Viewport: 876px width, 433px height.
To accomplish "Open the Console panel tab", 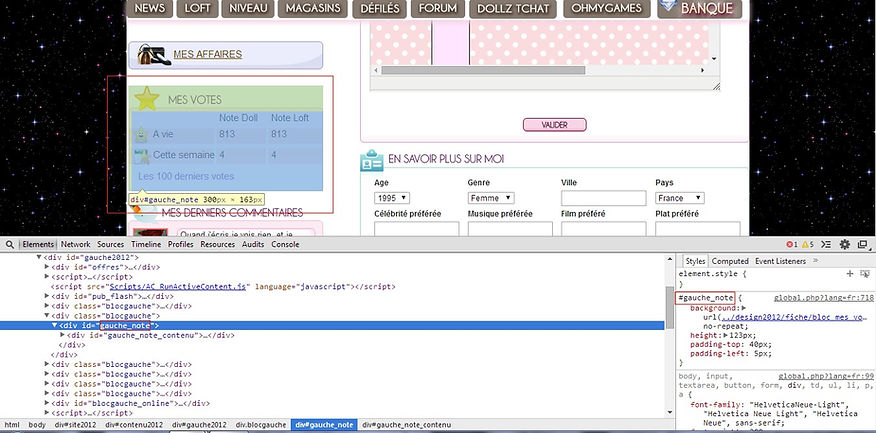I will click(285, 245).
